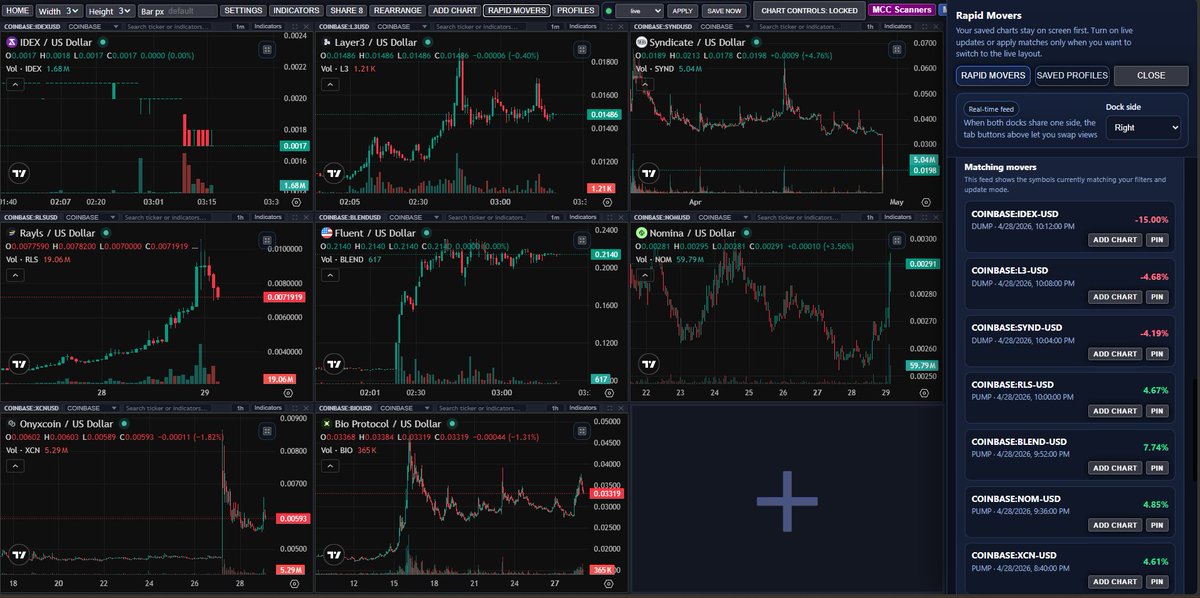Pin the COINBASE:NOM-USD mover
The height and width of the screenshot is (598, 1200).
point(1157,525)
